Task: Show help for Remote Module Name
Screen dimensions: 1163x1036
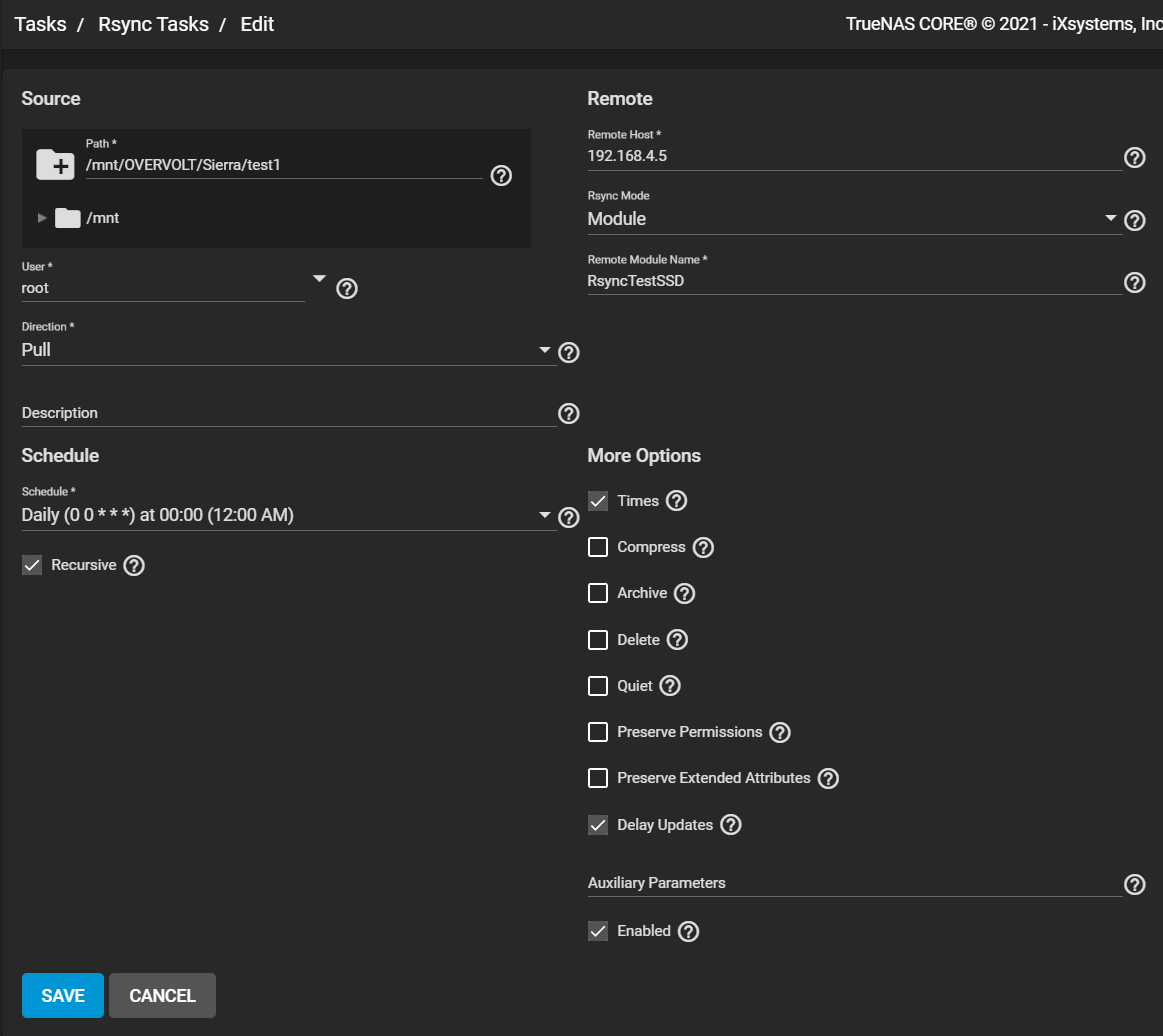Action: click(1134, 282)
